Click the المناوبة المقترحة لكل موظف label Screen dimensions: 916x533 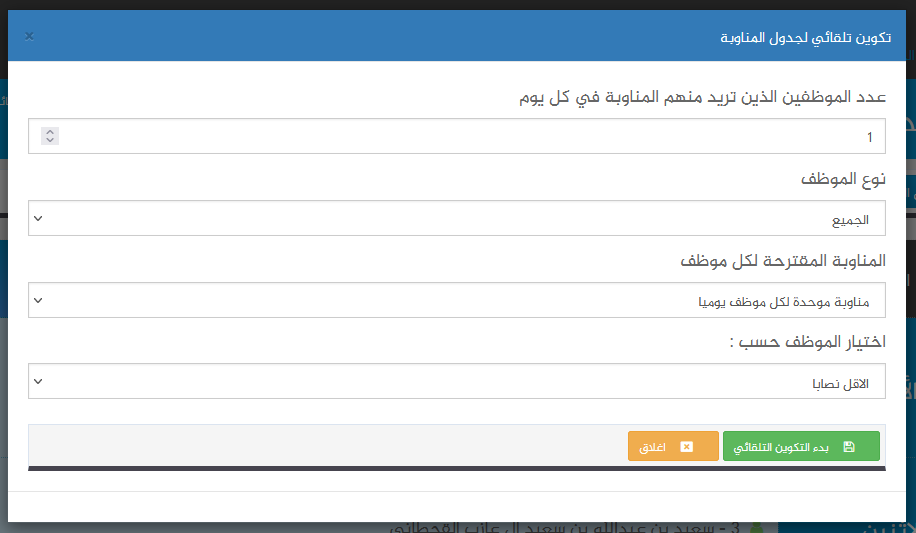pos(783,260)
